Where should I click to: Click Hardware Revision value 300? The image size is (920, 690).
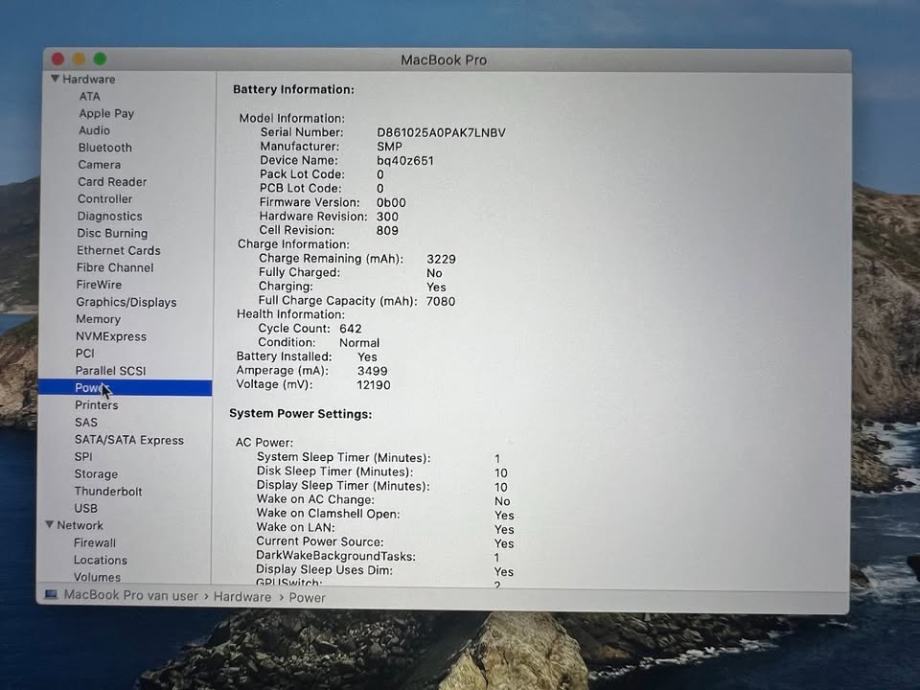coord(387,217)
